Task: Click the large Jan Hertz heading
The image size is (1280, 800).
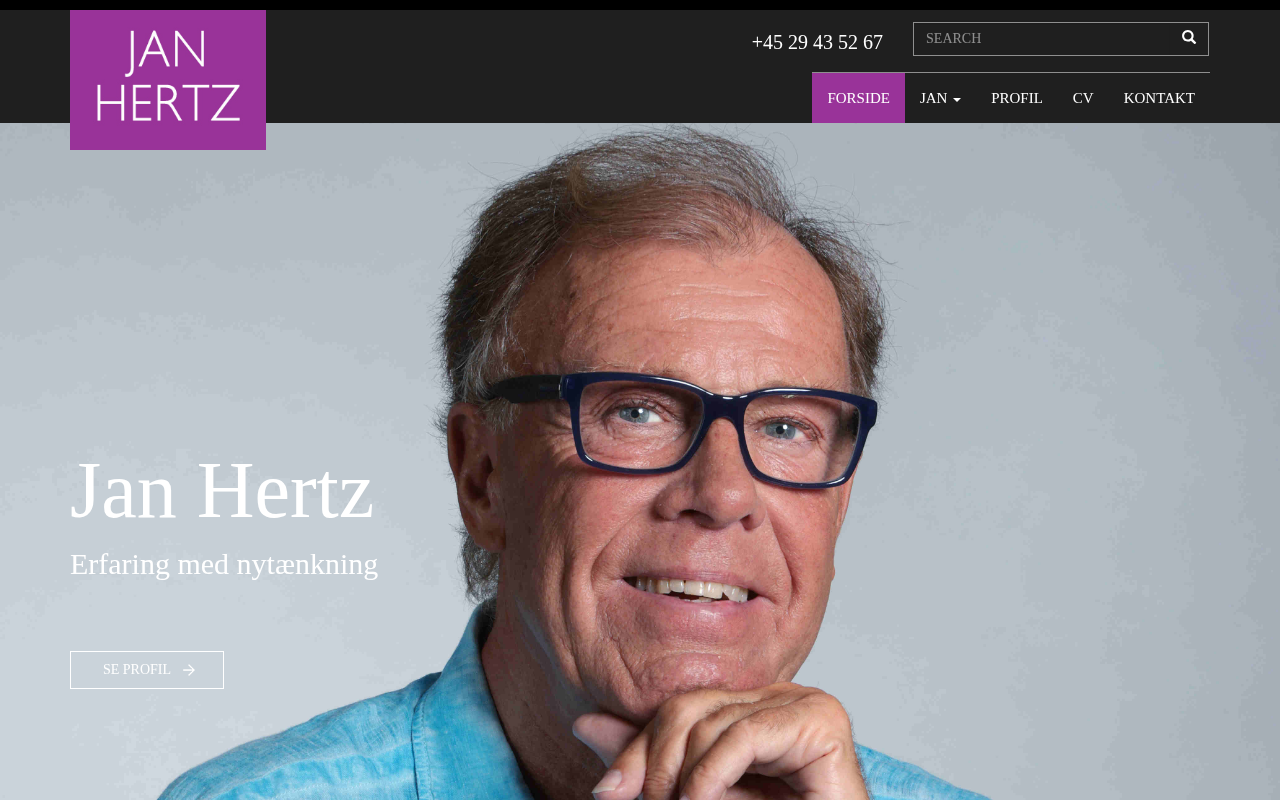Action: click(x=221, y=490)
